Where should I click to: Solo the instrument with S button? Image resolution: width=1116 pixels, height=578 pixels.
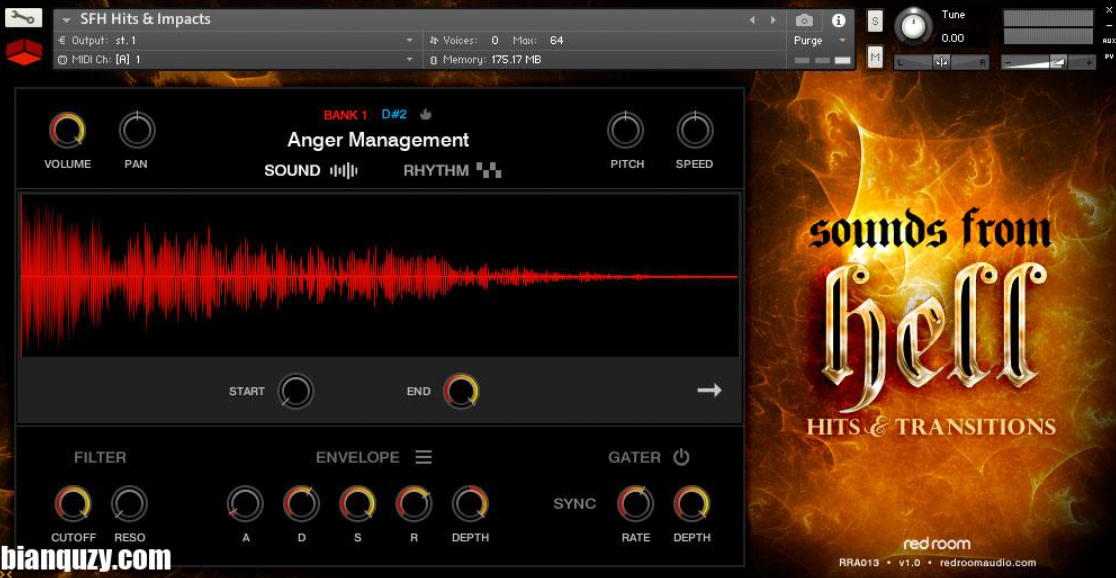875,22
